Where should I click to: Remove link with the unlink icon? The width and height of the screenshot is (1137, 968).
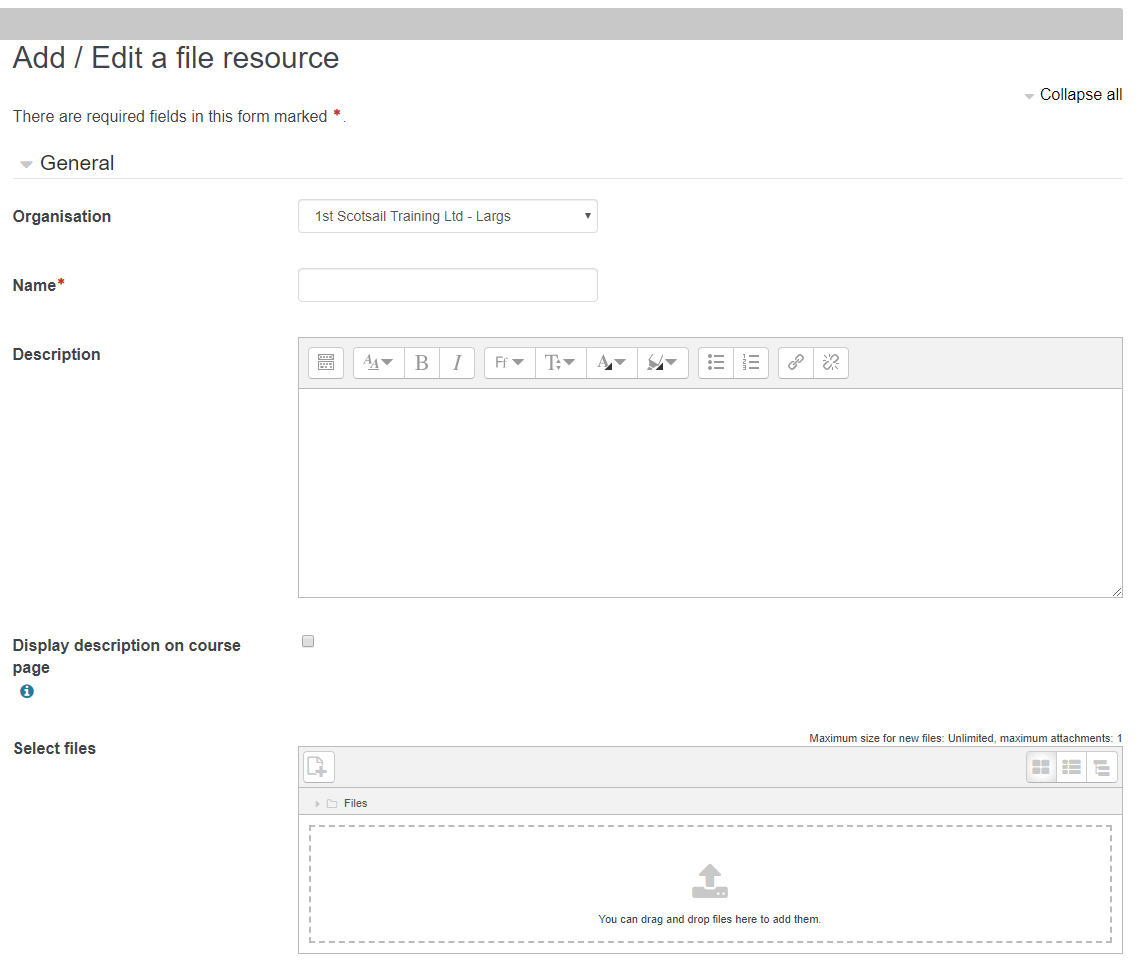coord(831,363)
